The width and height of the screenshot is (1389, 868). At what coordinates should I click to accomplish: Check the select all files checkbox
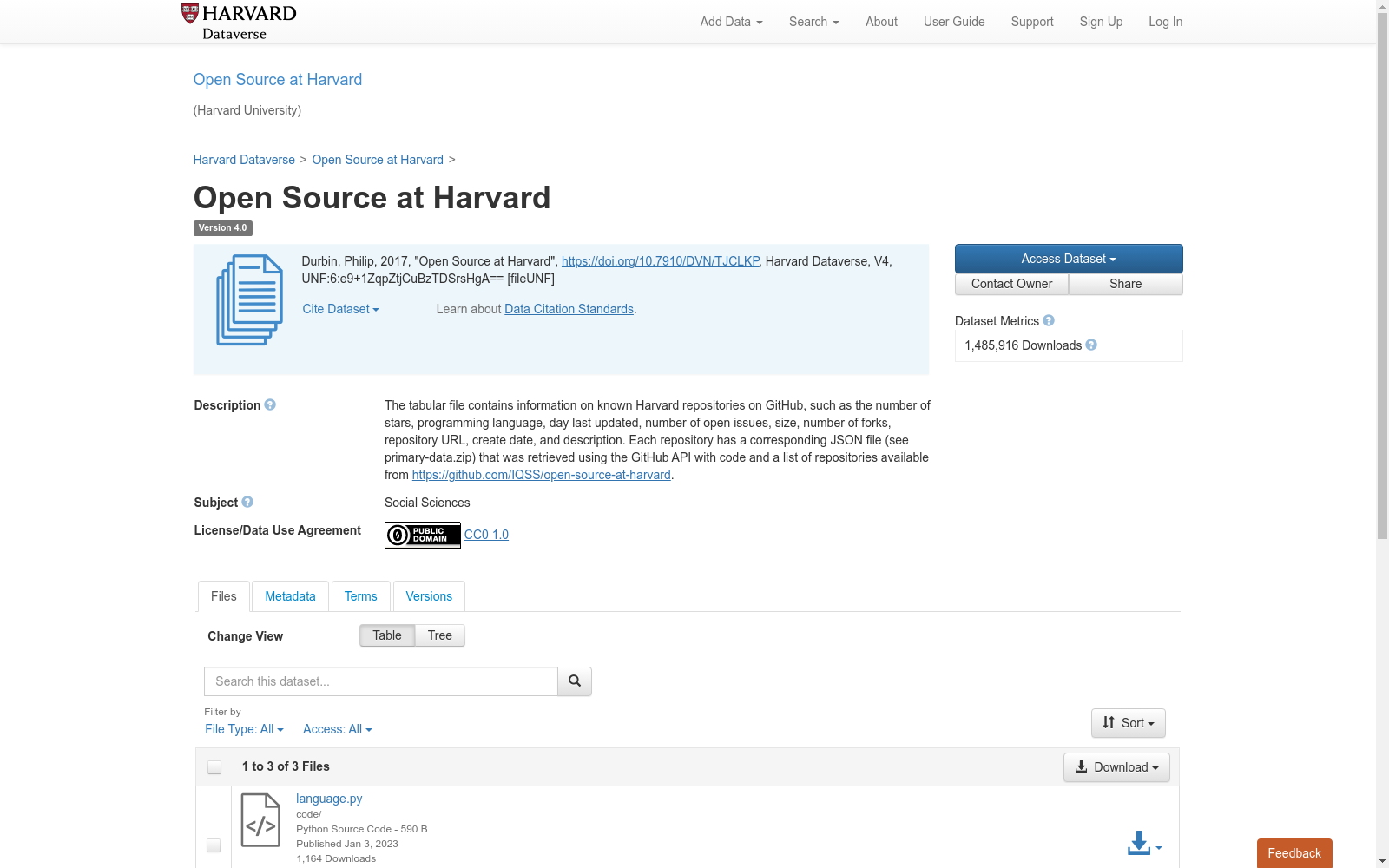pos(214,767)
